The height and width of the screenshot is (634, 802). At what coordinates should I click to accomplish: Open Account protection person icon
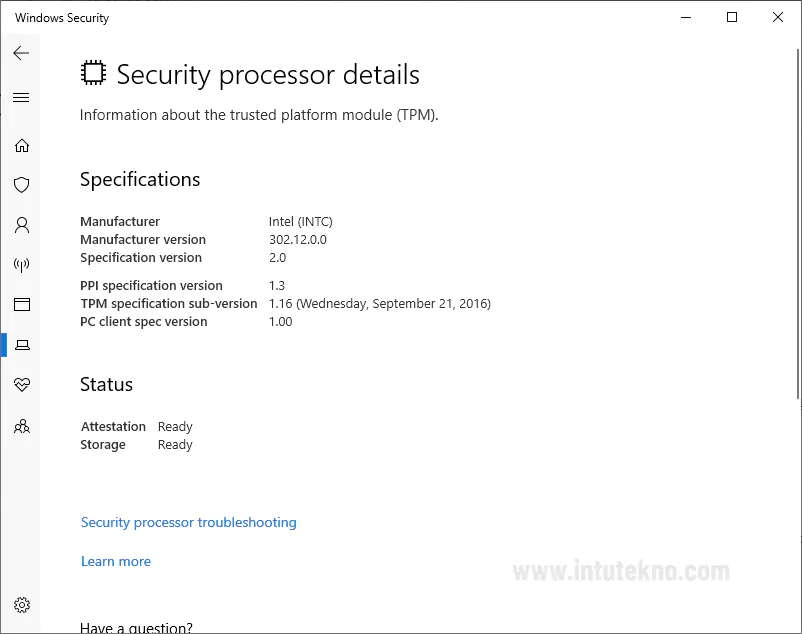click(21, 225)
